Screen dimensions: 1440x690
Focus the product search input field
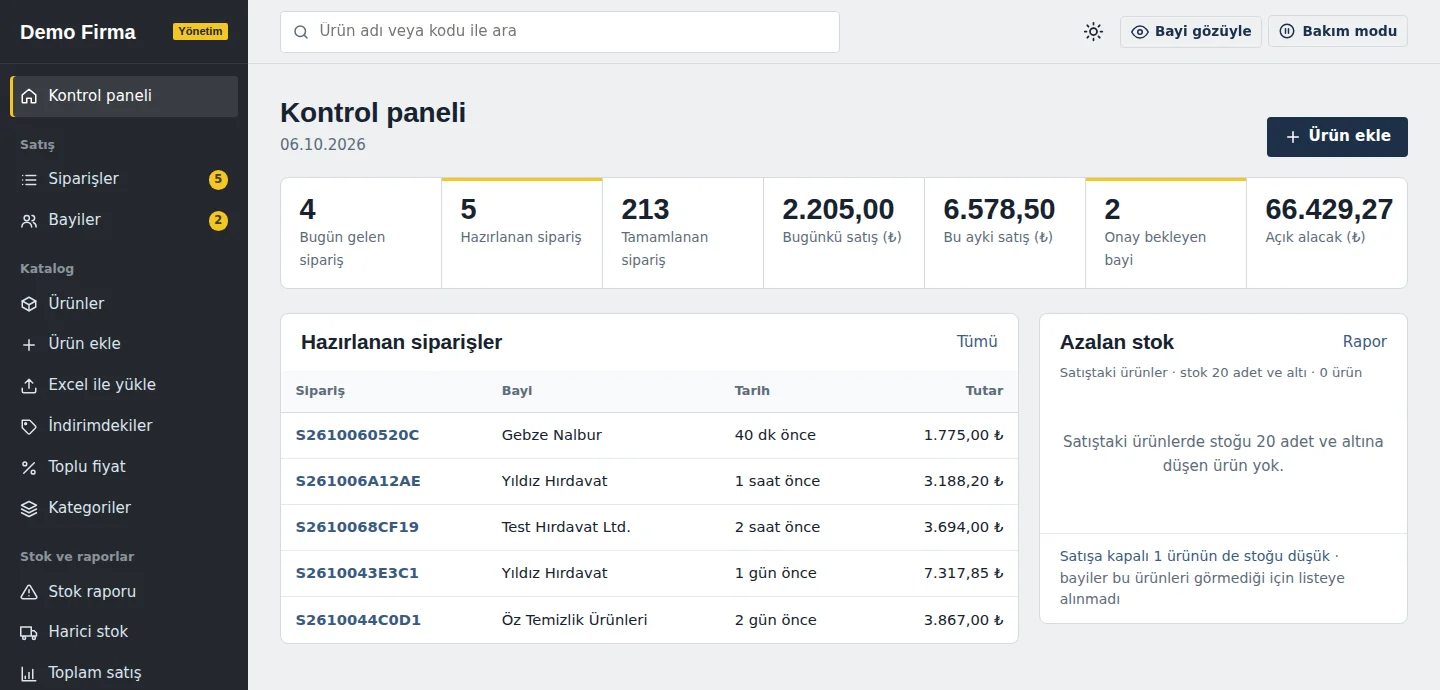(x=560, y=32)
